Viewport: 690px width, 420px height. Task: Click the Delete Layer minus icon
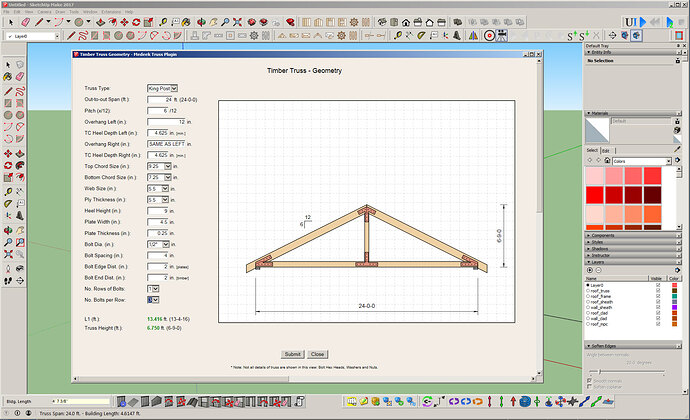point(598,270)
